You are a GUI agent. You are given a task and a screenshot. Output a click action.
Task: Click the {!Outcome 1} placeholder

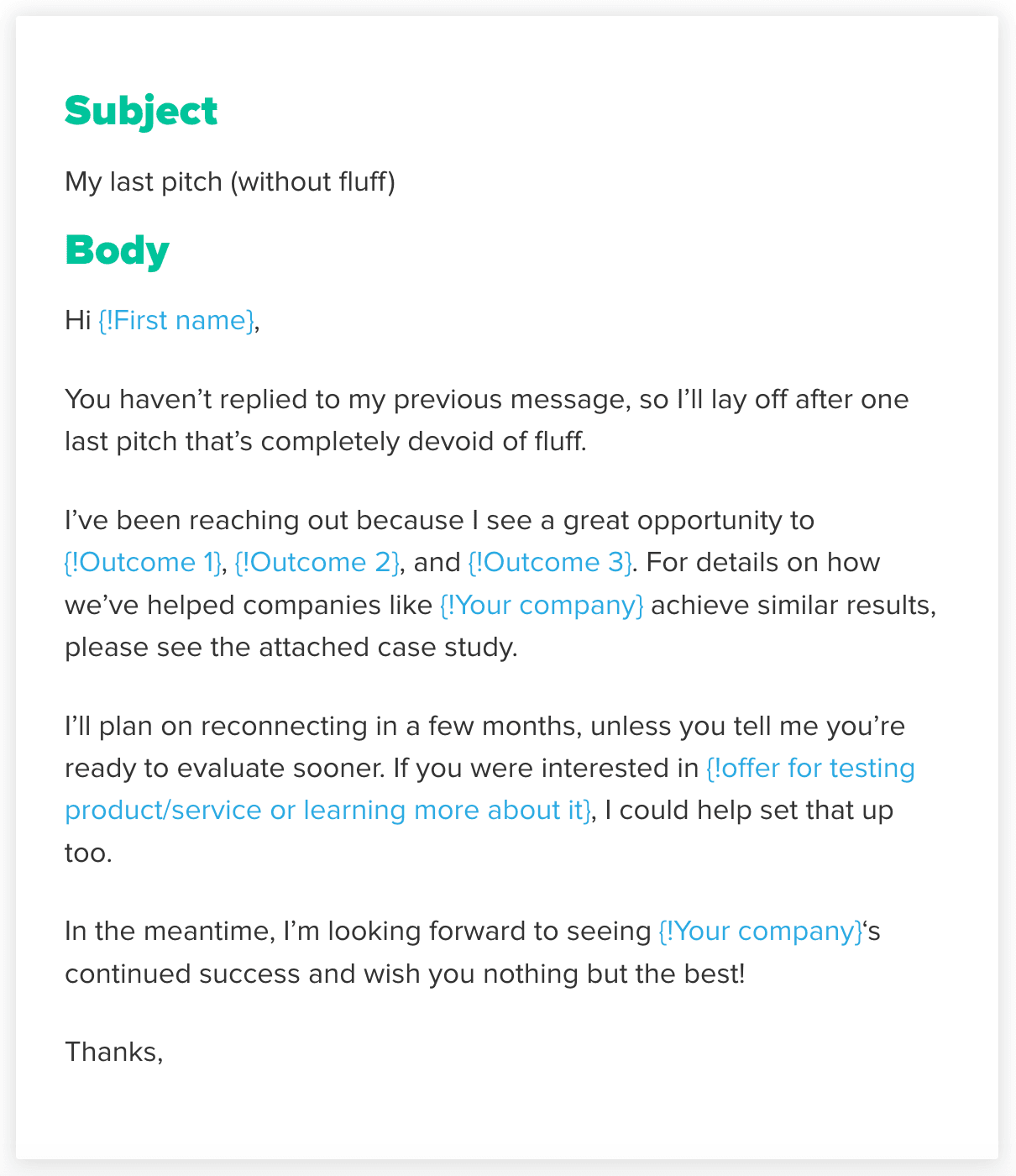[x=144, y=562]
